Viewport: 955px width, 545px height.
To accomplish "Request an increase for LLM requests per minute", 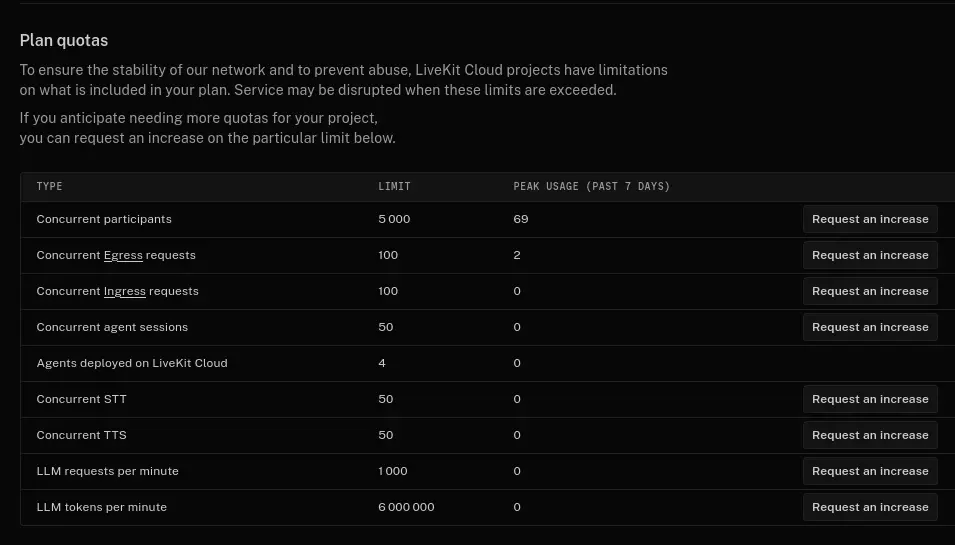I will pos(870,471).
